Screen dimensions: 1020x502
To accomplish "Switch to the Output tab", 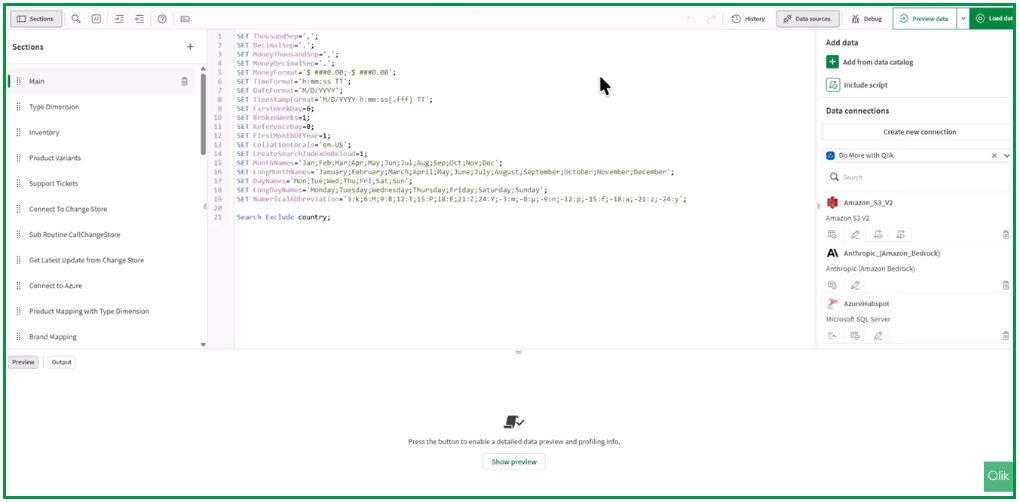I will (x=61, y=362).
